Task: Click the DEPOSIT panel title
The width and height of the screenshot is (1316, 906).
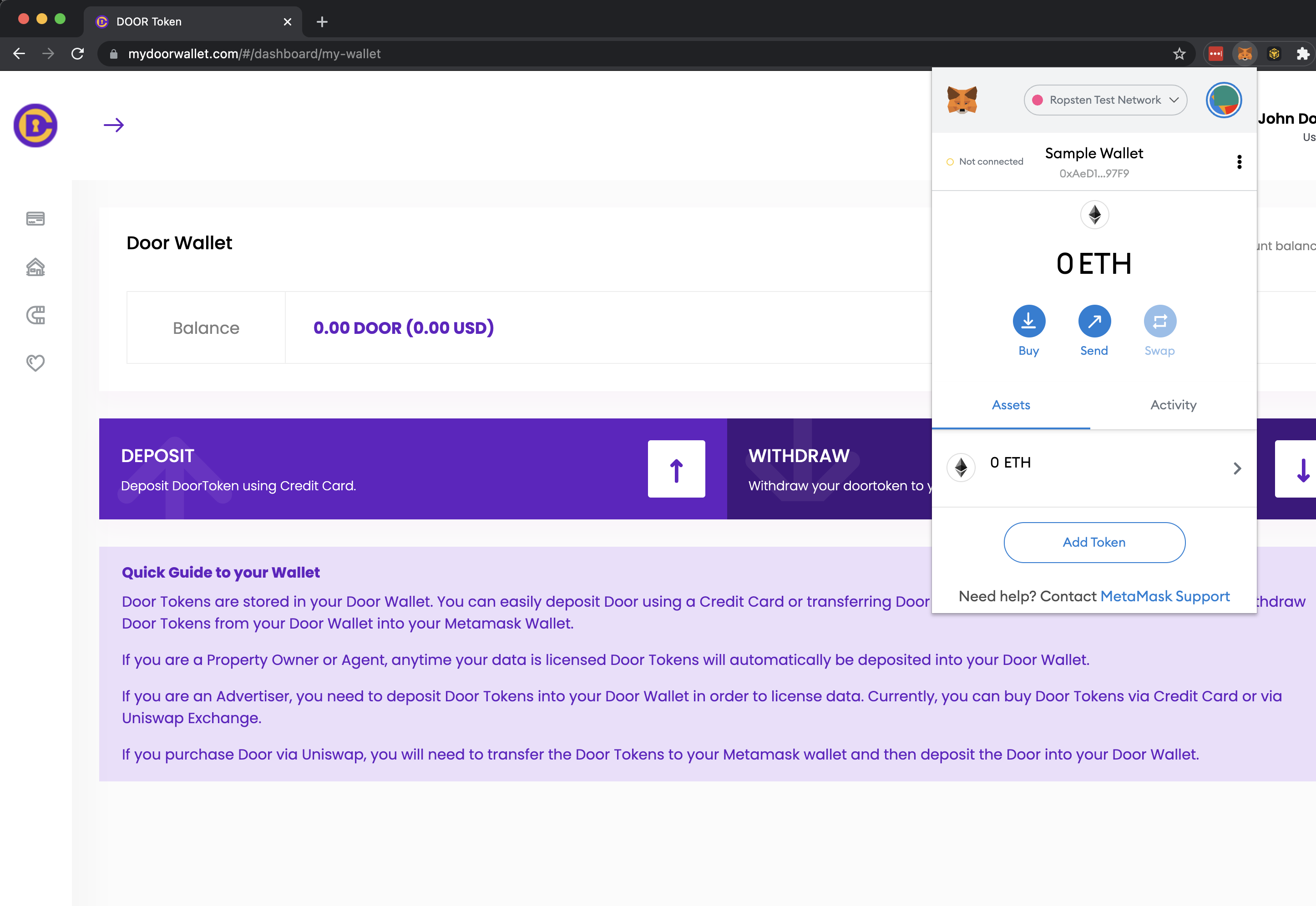Action: tap(158, 456)
